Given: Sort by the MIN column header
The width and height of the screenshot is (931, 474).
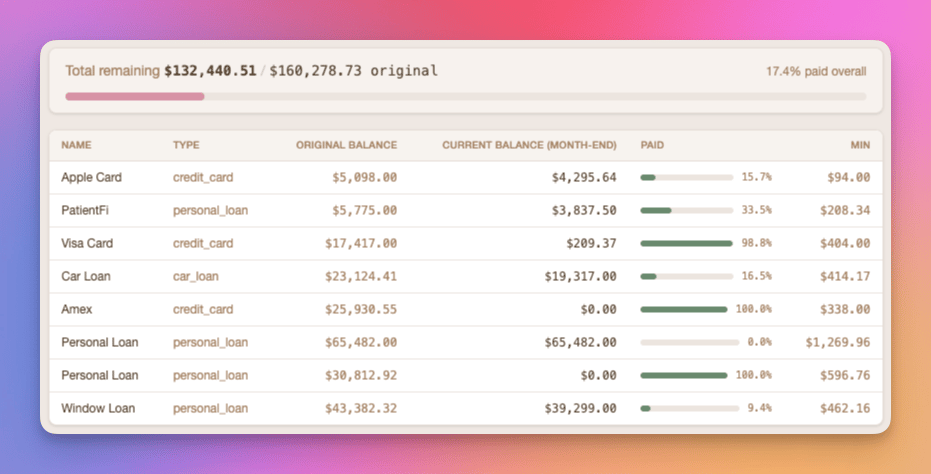Looking at the screenshot, I should point(860,145).
